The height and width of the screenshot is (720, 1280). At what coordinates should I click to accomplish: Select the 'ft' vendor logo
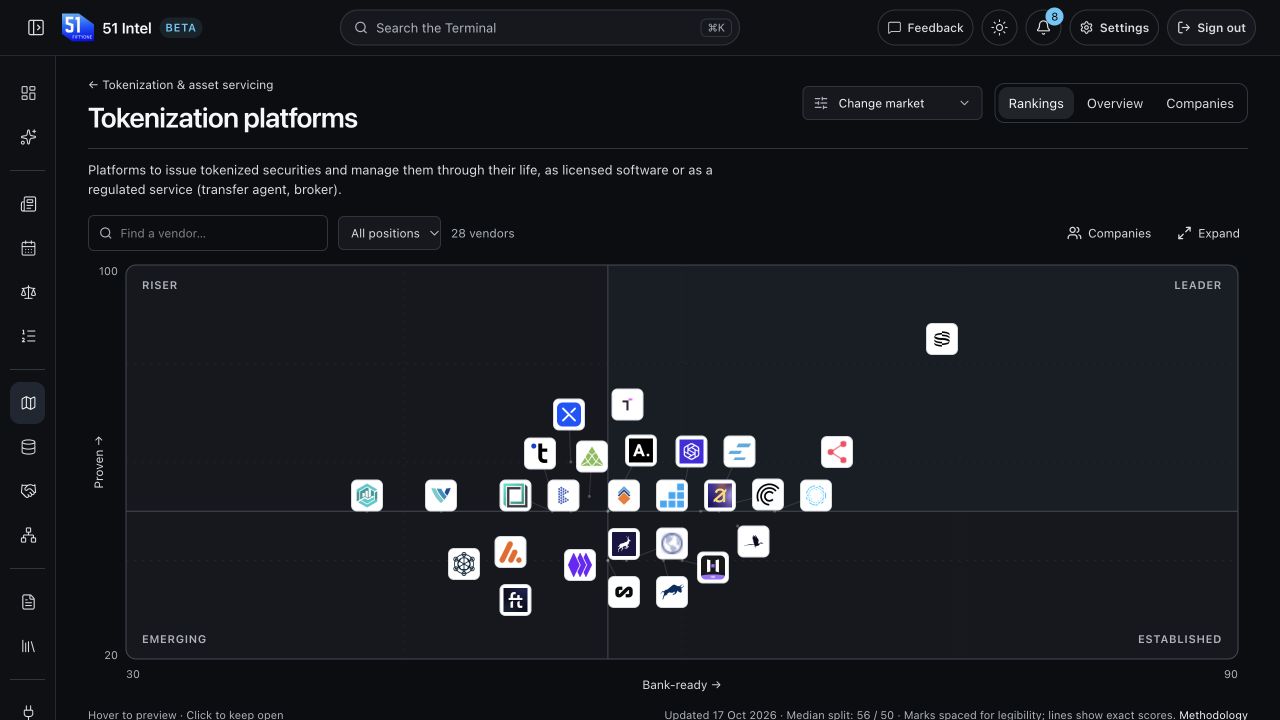point(516,600)
